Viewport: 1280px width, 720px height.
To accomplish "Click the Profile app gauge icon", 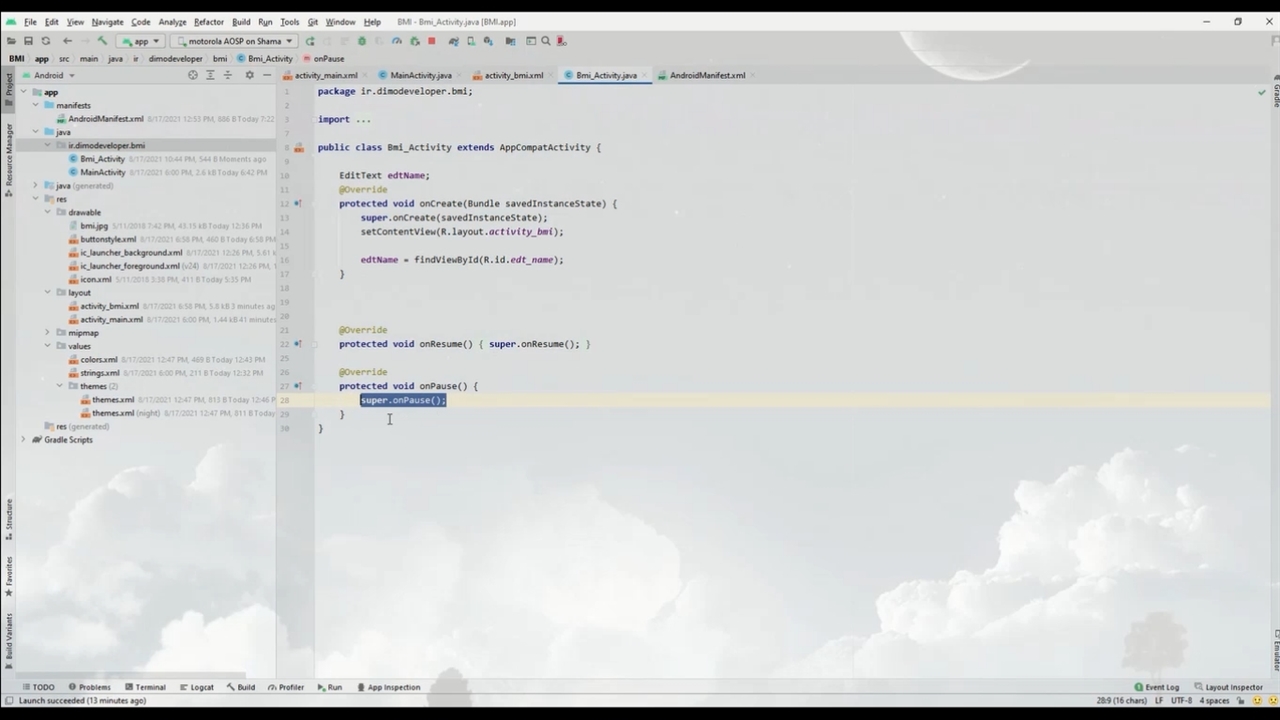I will pos(397,41).
